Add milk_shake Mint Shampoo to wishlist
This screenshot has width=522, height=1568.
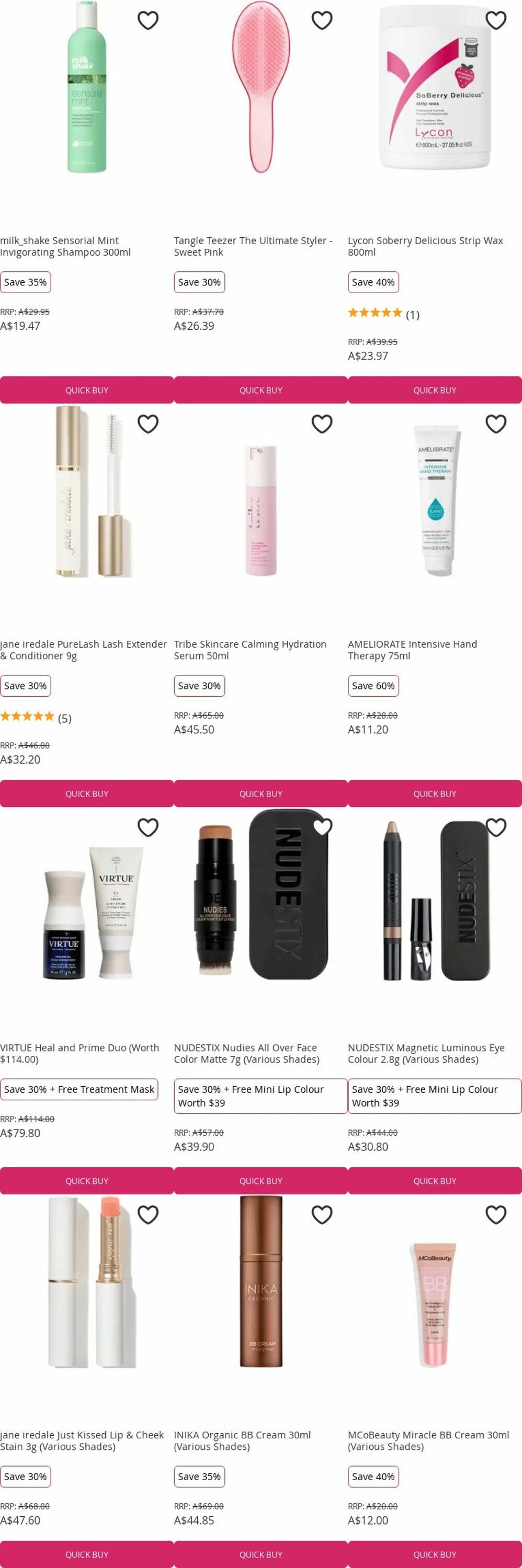click(x=148, y=21)
